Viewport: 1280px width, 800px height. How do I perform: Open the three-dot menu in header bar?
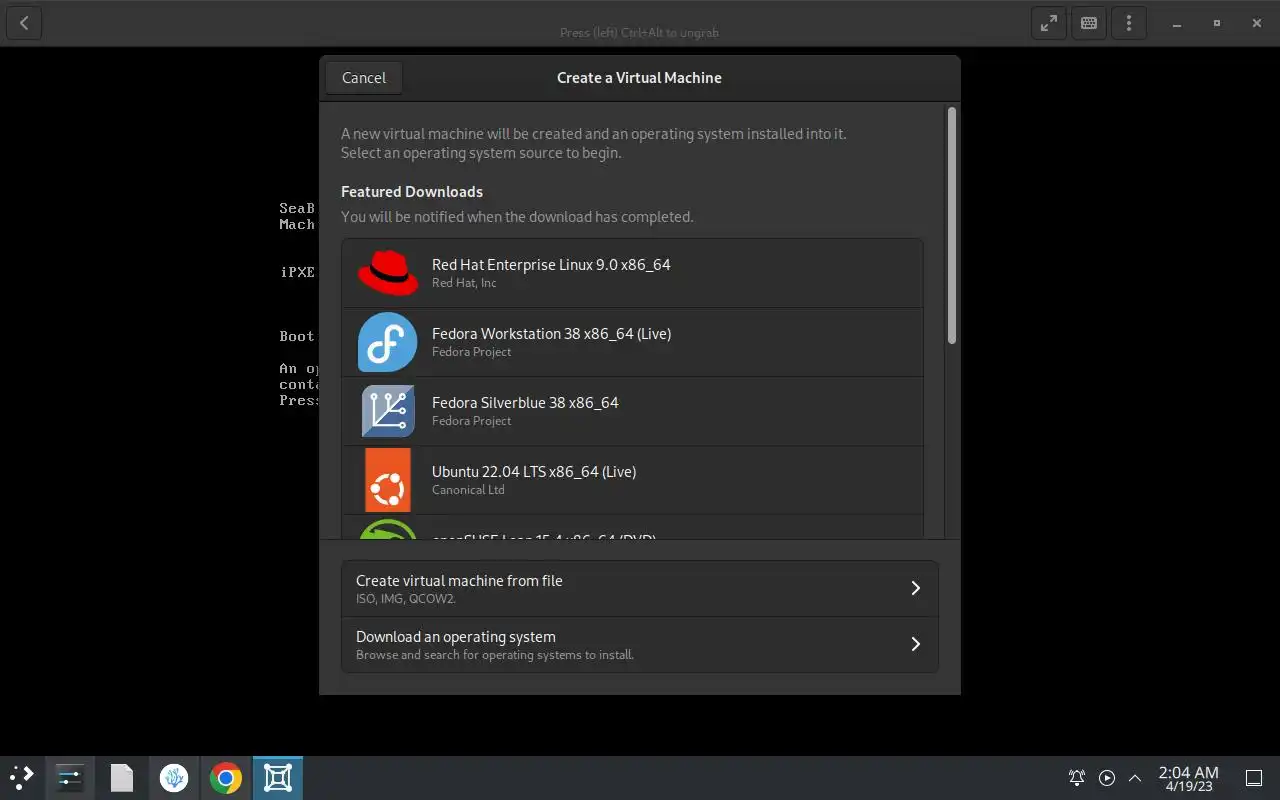pos(1129,23)
